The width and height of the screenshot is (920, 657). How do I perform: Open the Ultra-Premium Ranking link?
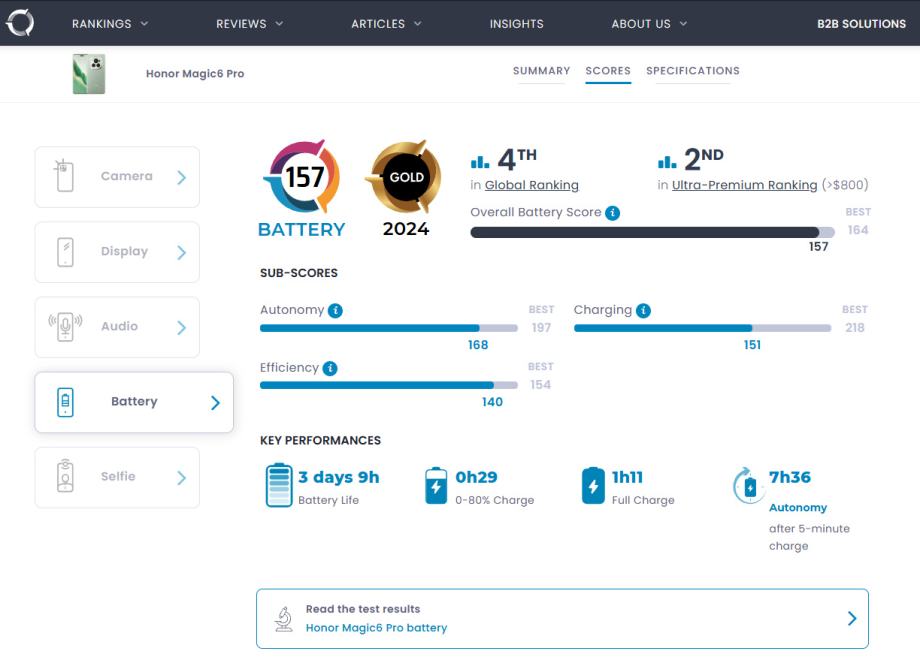(x=745, y=185)
